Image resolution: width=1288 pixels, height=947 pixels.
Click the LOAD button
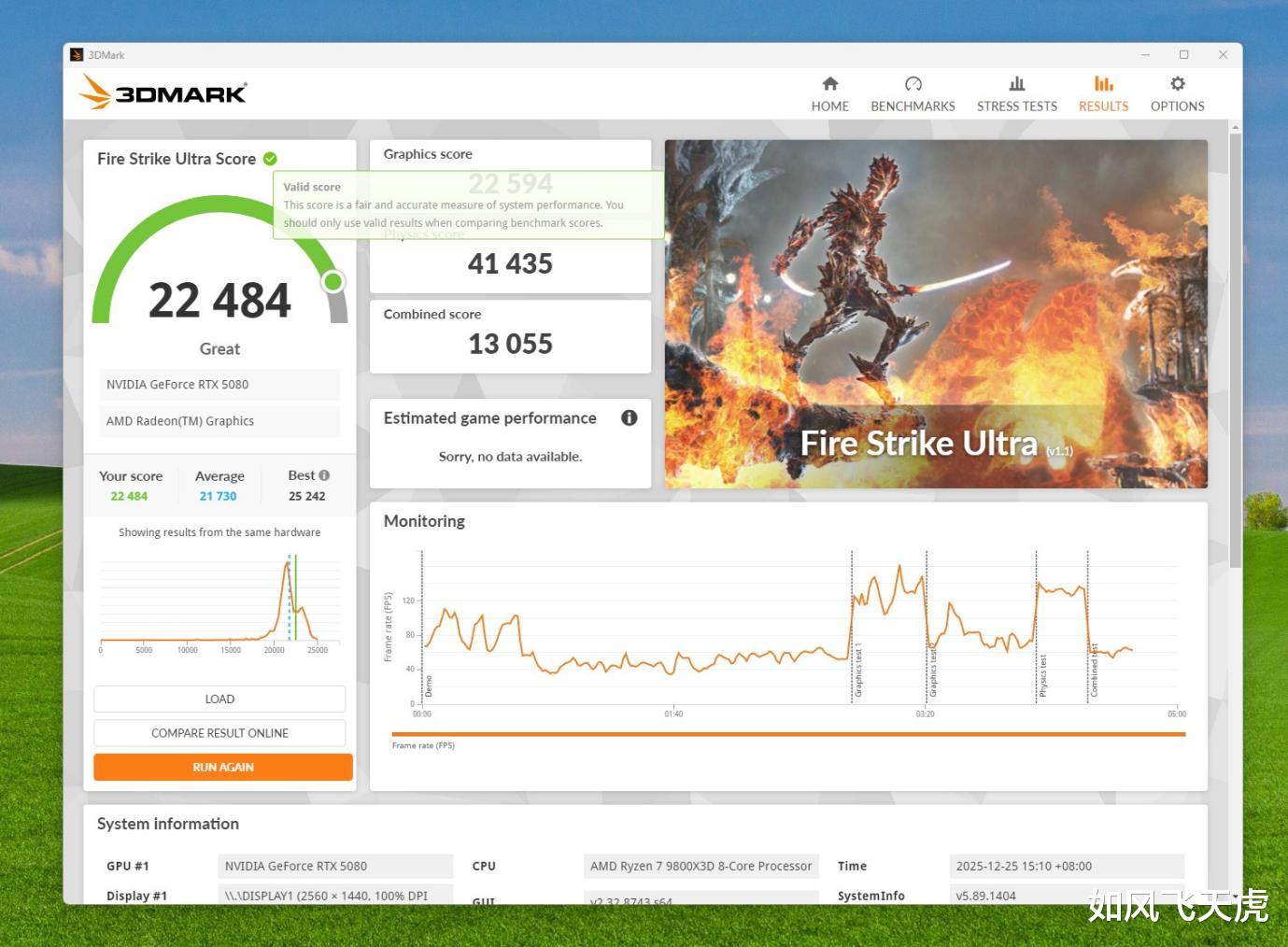219,699
